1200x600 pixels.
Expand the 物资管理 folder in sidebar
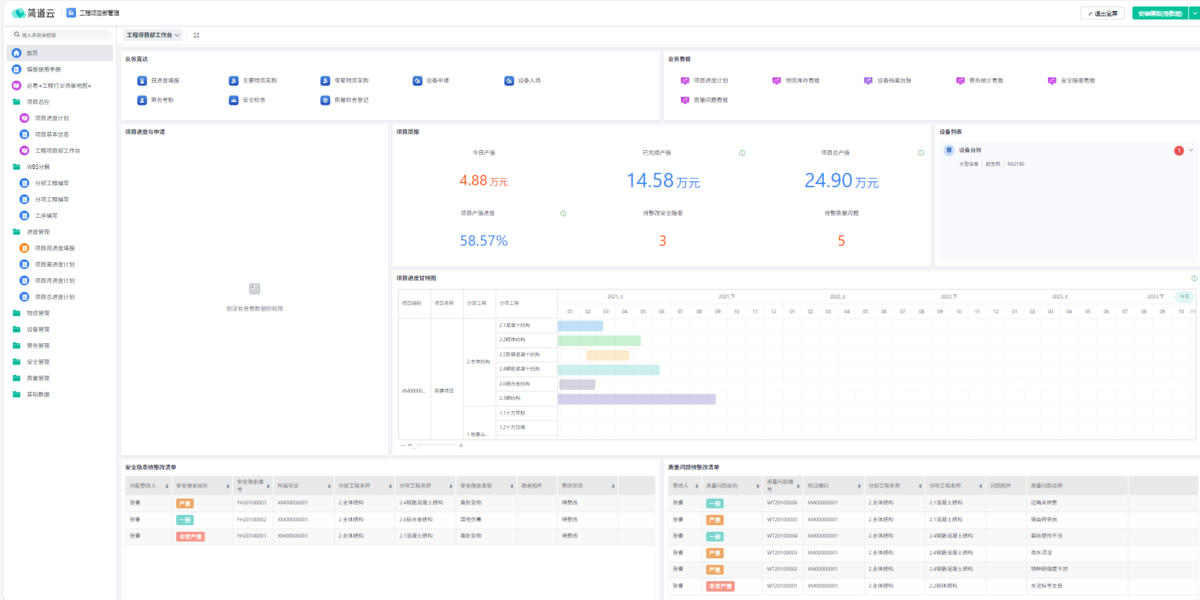click(x=16, y=313)
